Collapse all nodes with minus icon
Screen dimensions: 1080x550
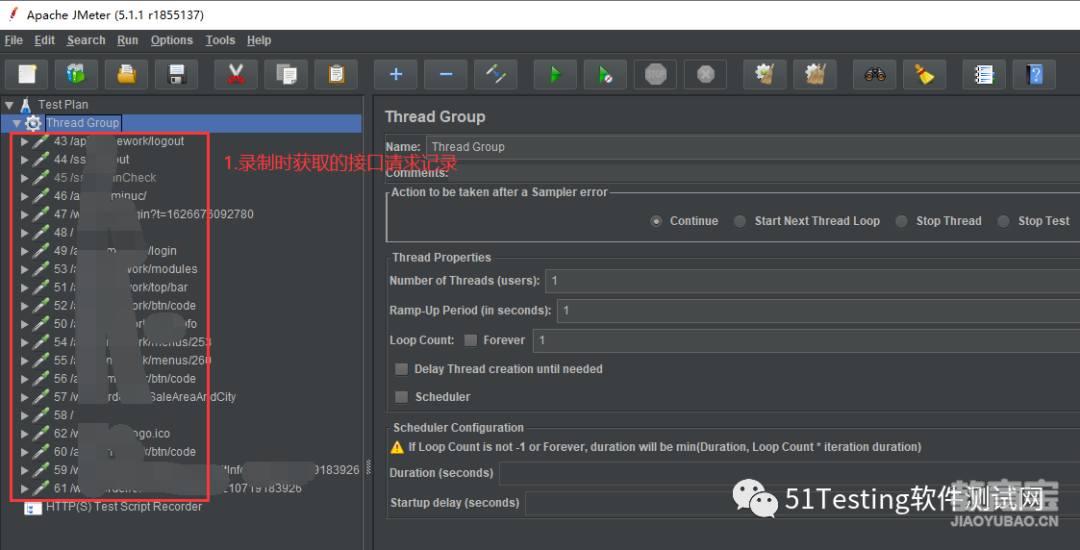coord(446,74)
